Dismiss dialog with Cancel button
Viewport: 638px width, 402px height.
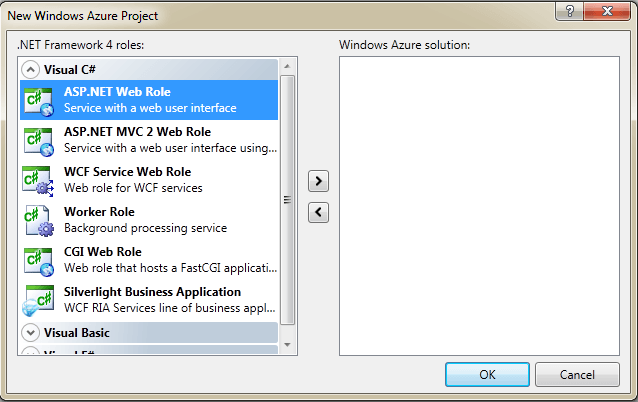[577, 374]
